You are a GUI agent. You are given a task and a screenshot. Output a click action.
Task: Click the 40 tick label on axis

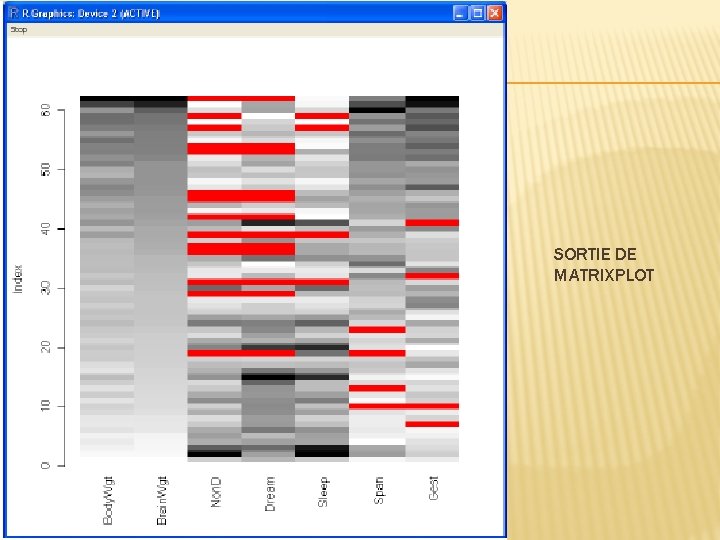(45, 229)
